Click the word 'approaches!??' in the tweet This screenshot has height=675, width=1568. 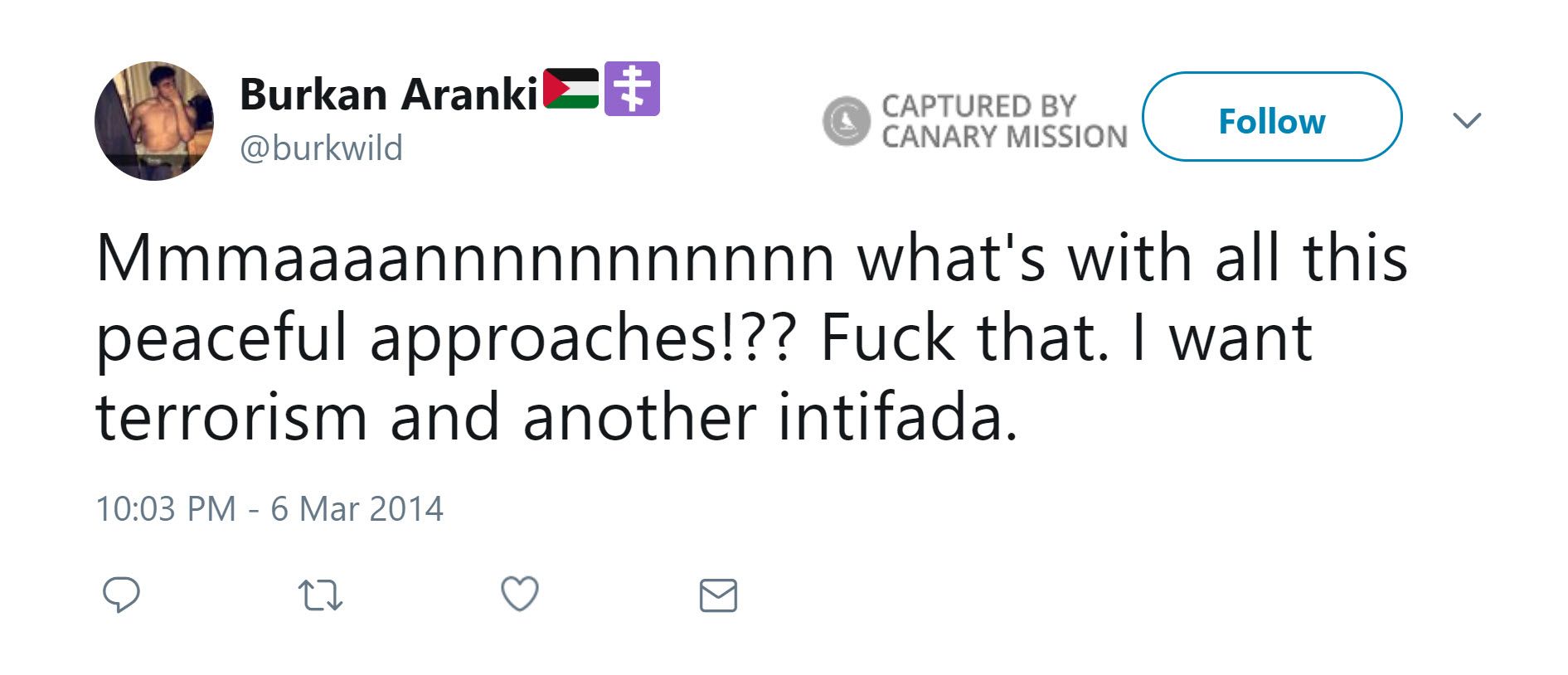pyautogui.click(x=583, y=339)
